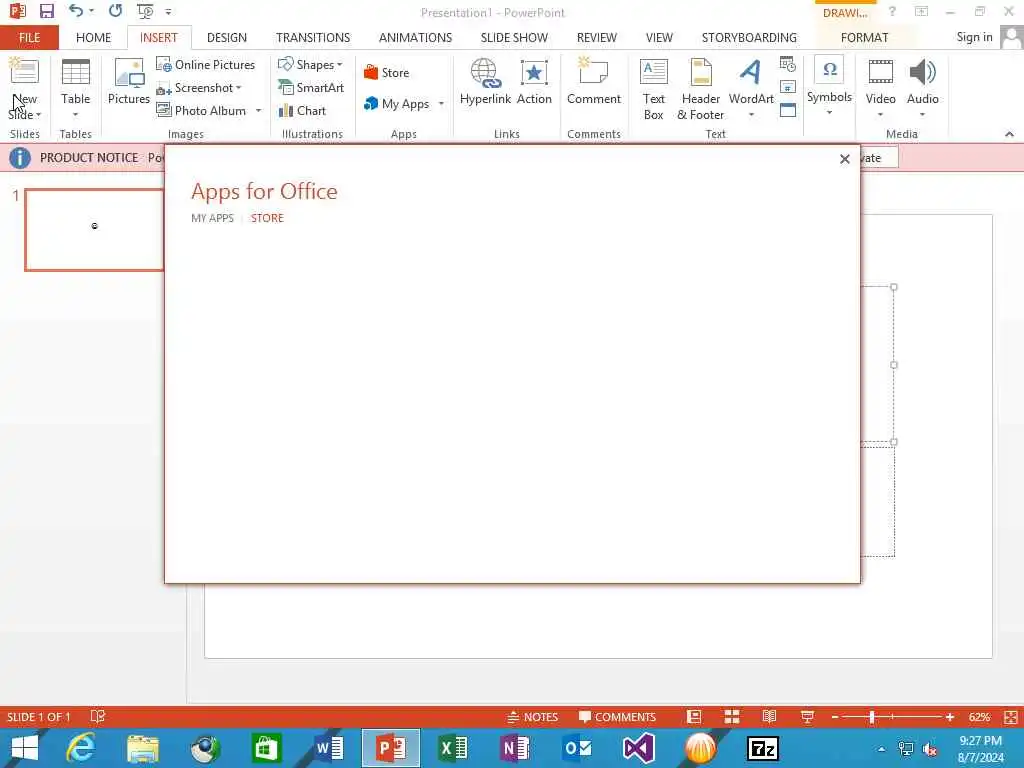Add a Comment
The height and width of the screenshot is (768, 1024).
click(594, 81)
